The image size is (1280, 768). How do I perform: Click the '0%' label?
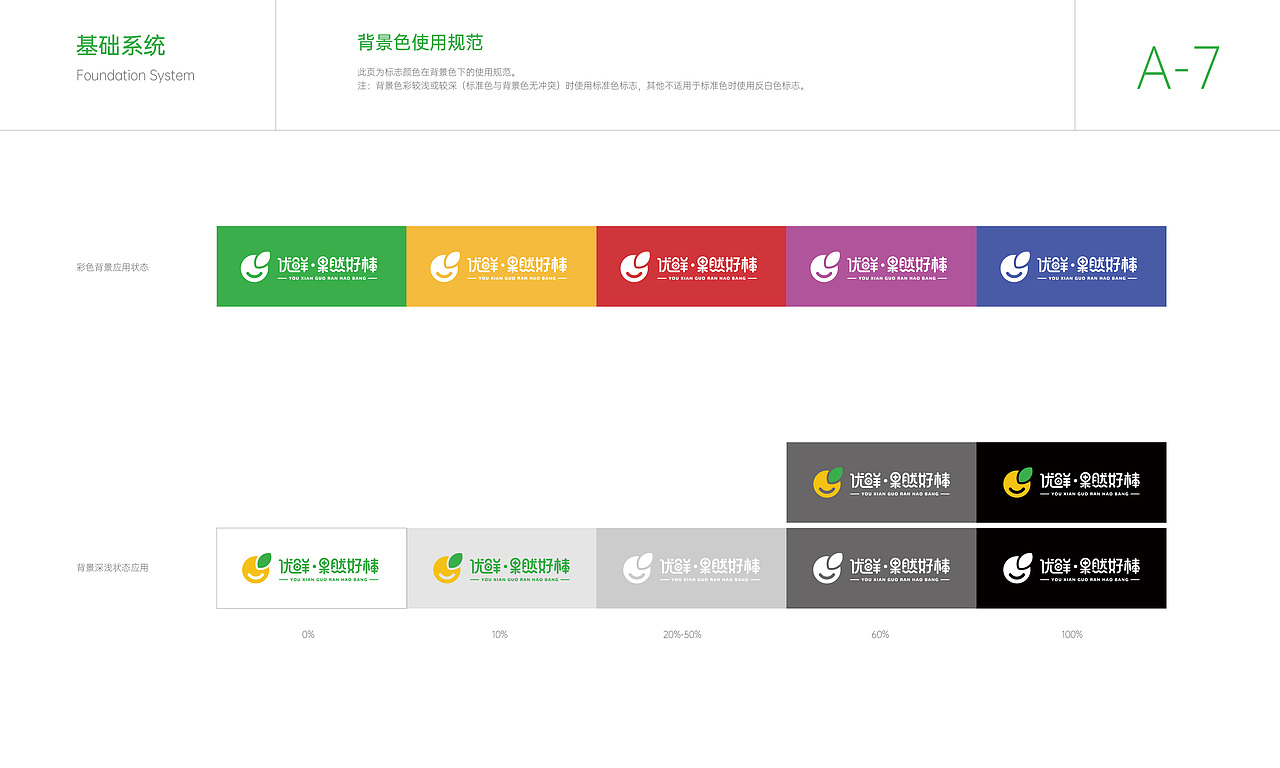pyautogui.click(x=308, y=635)
